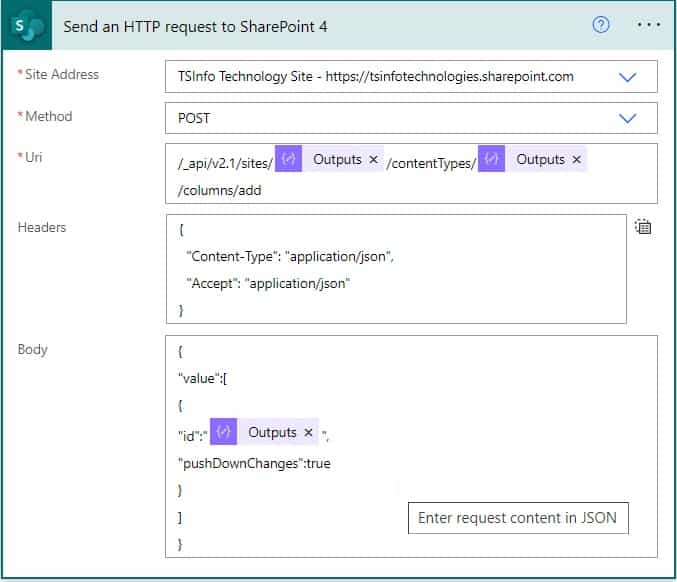Click the SharePoint connector icon
This screenshot has height=582, width=677.
[27, 25]
